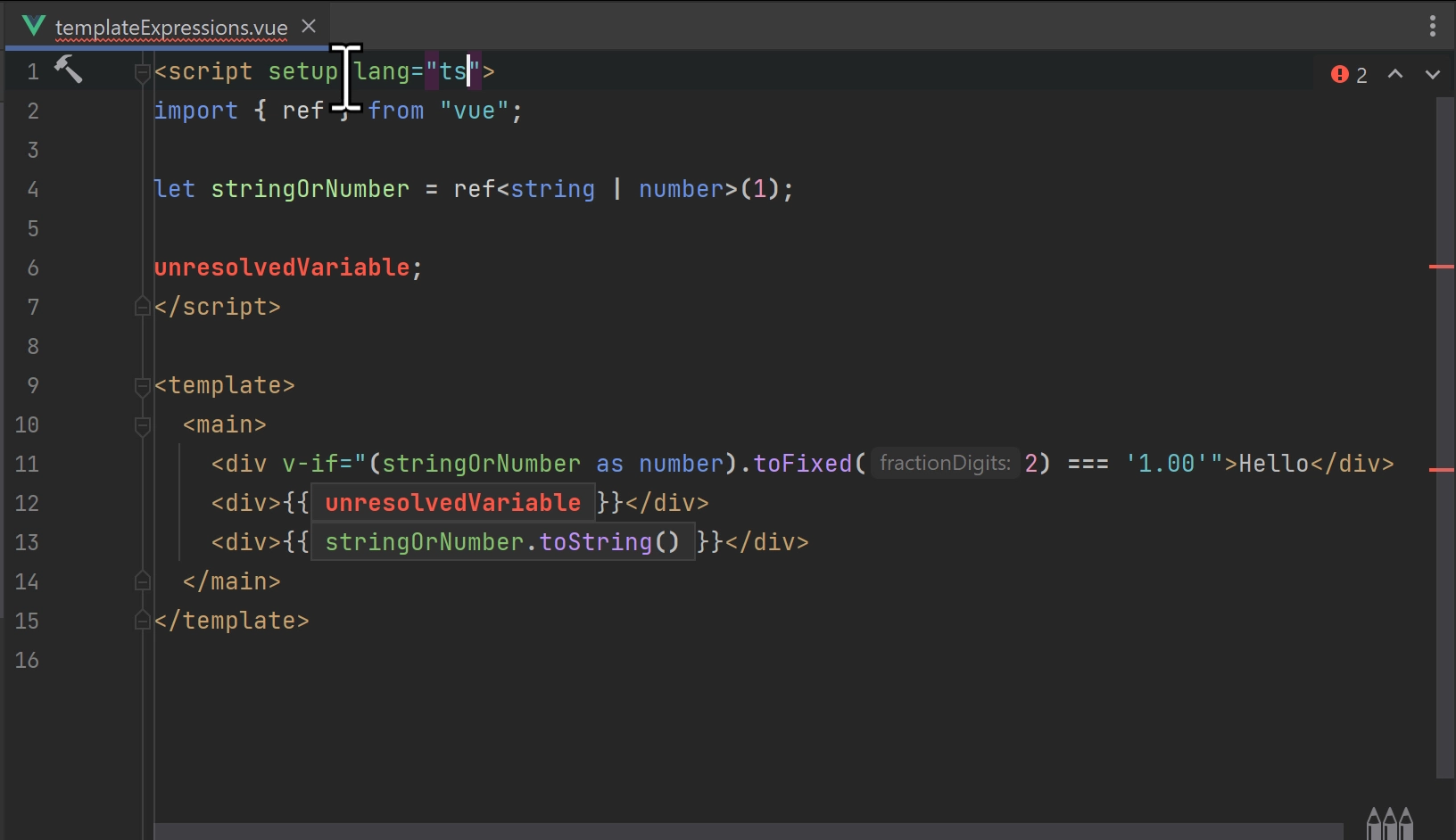Go to next highlighted error arrow
This screenshot has width=1456, height=840.
coord(1433,75)
